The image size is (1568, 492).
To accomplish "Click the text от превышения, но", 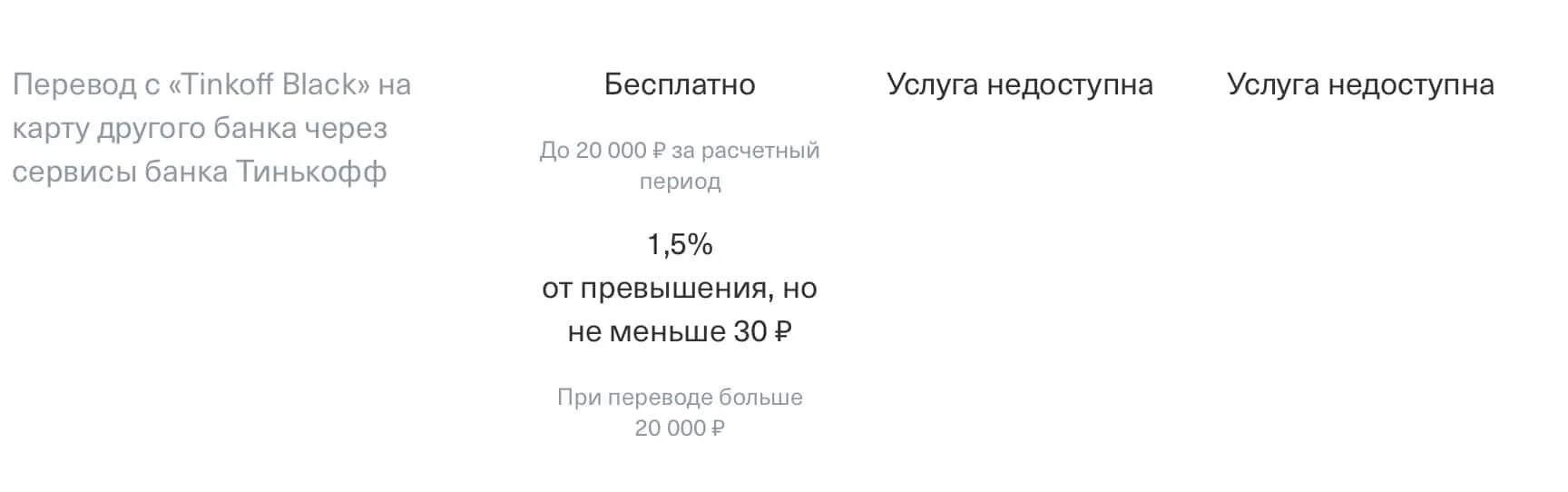I will [x=680, y=288].
